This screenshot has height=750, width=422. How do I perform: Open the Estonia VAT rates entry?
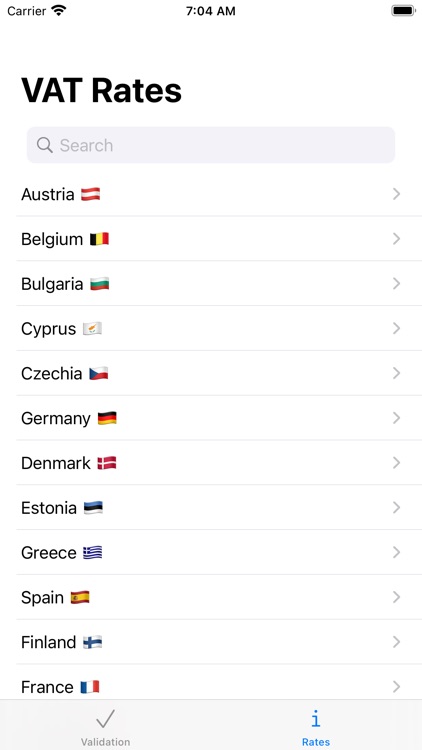(x=219, y=507)
